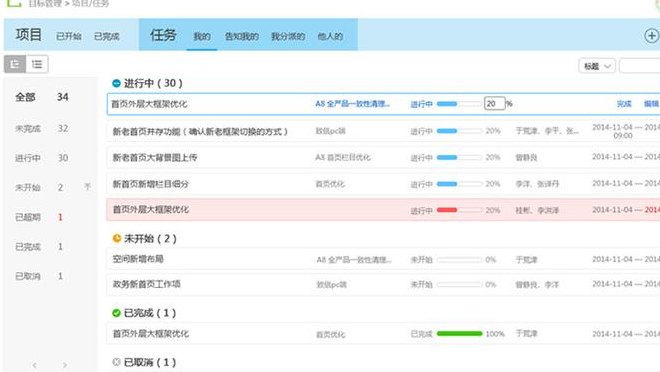
Task: Open the 已完成 projects tab
Action: [106, 36]
